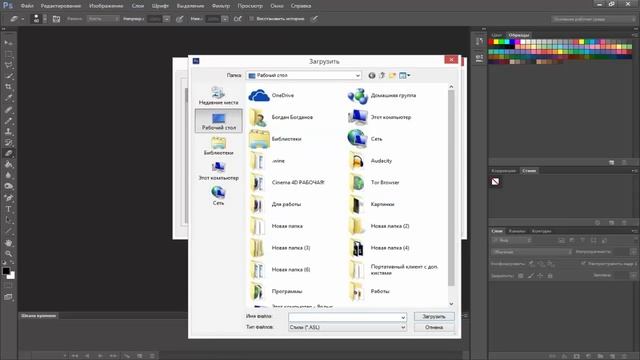The image size is (640, 360).
Task: Change the screen mode at toolbox bottom
Action: [8, 297]
